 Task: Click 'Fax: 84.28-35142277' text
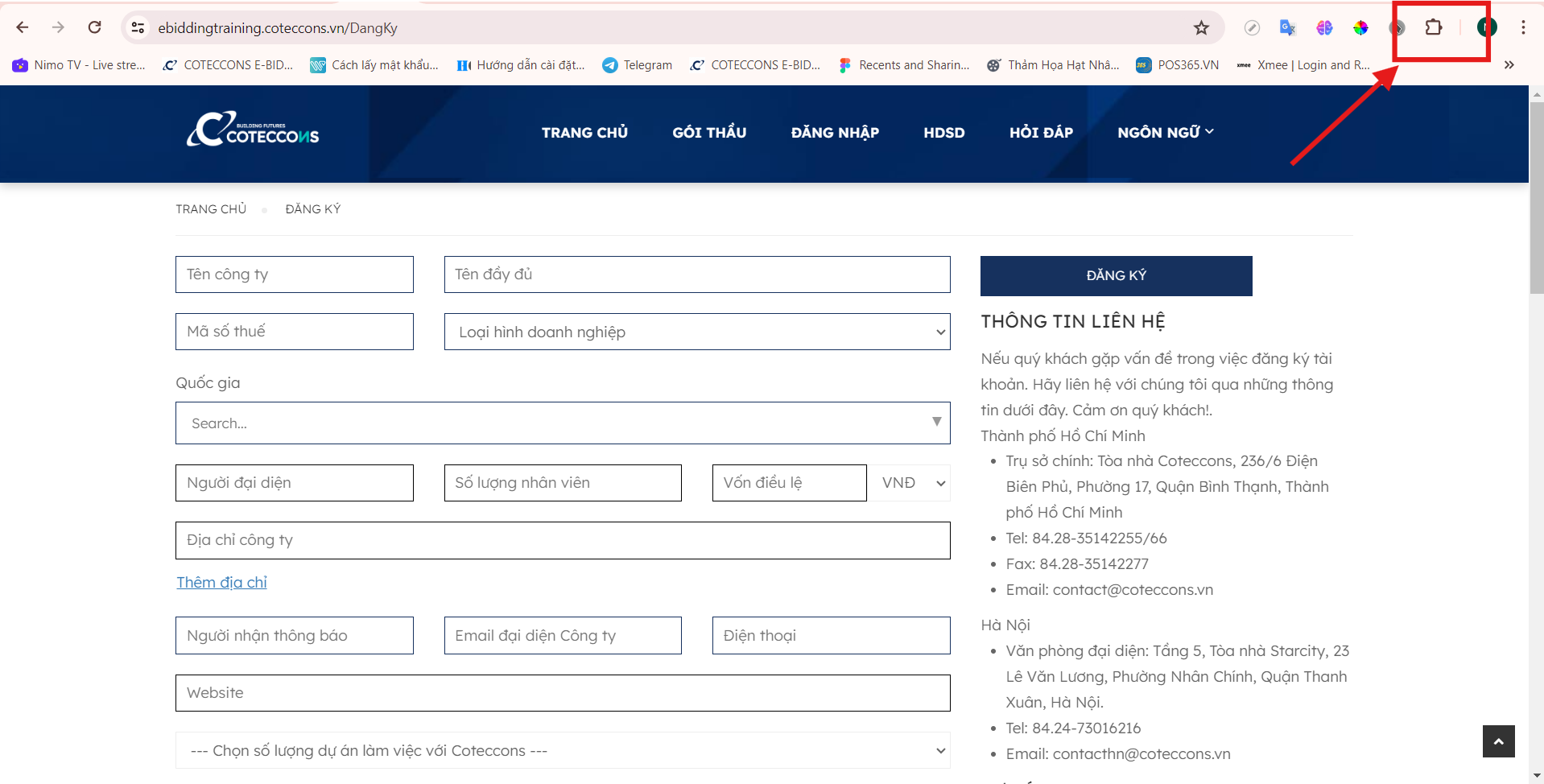[1077, 563]
